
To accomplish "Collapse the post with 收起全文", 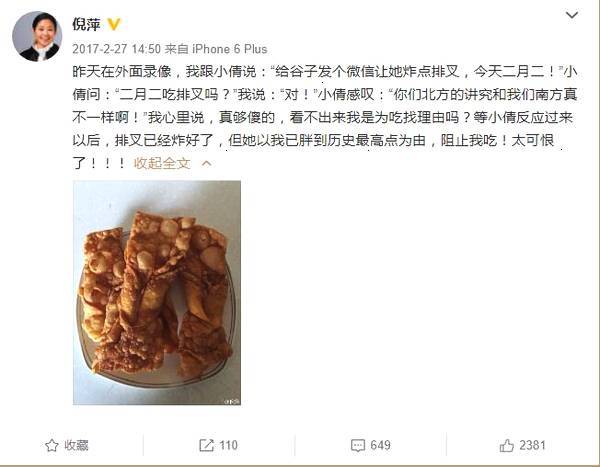I will (162, 163).
